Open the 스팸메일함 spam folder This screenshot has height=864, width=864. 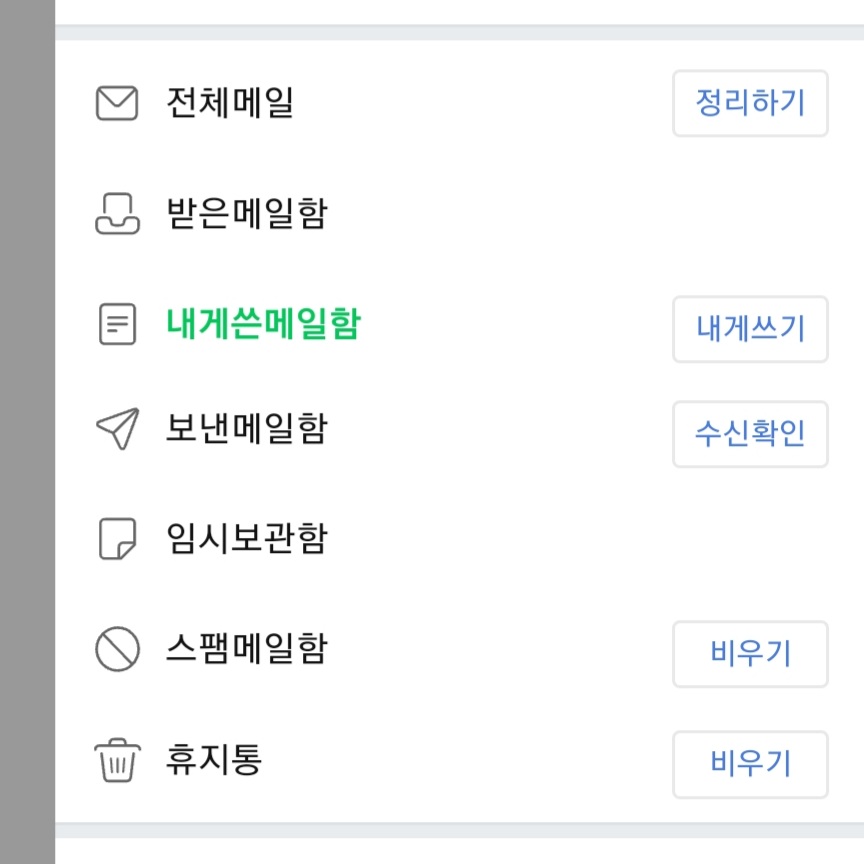(x=246, y=650)
